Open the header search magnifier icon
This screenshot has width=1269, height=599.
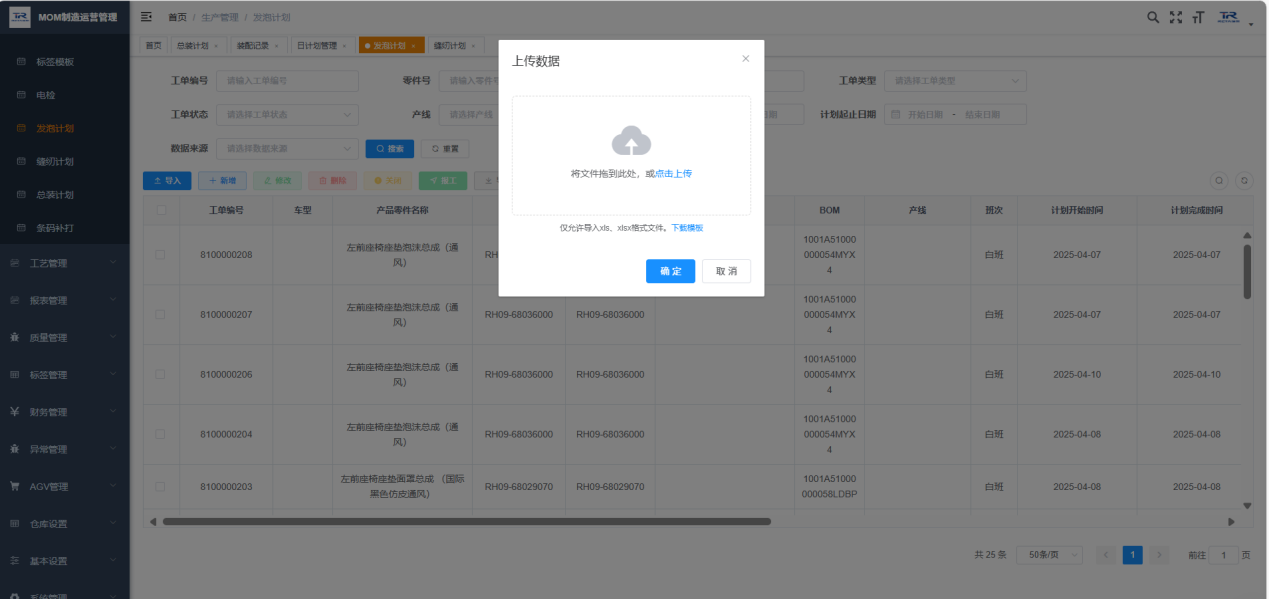tap(1153, 17)
